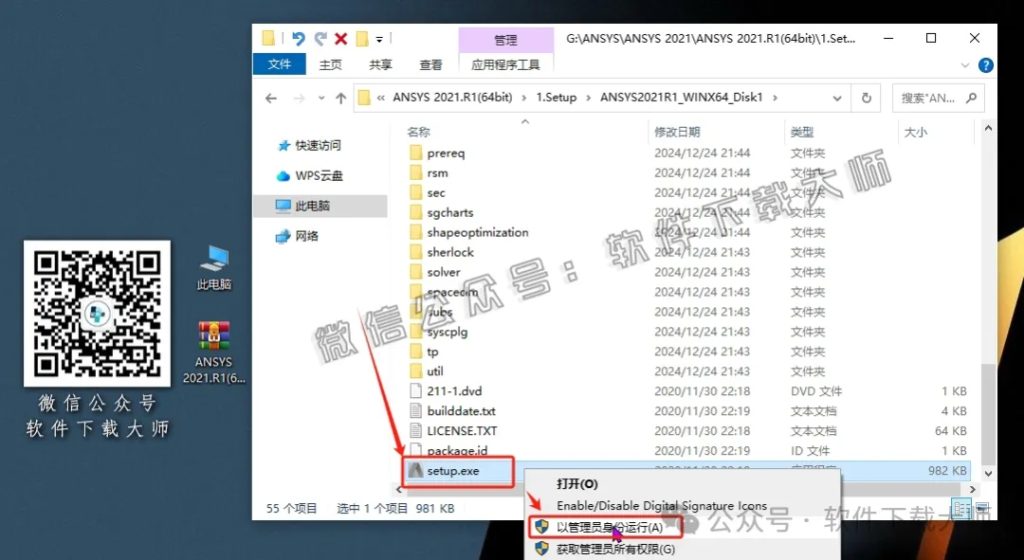Select the setup.exe file
1024x560 pixels.
[453, 471]
